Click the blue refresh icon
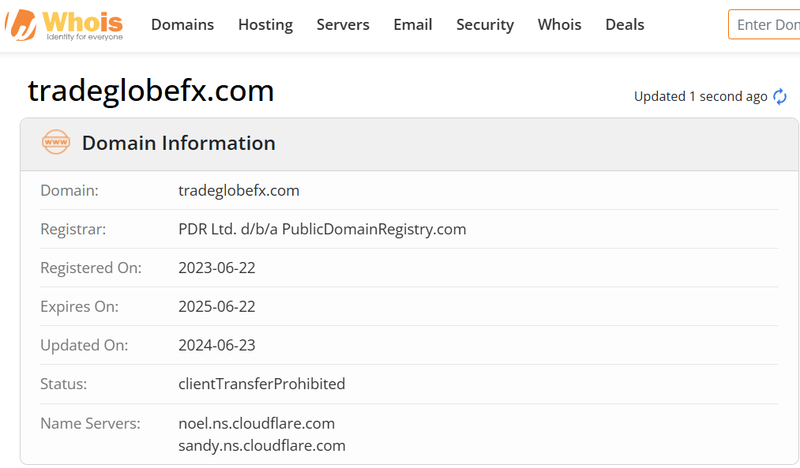This screenshot has width=800, height=468. click(780, 96)
